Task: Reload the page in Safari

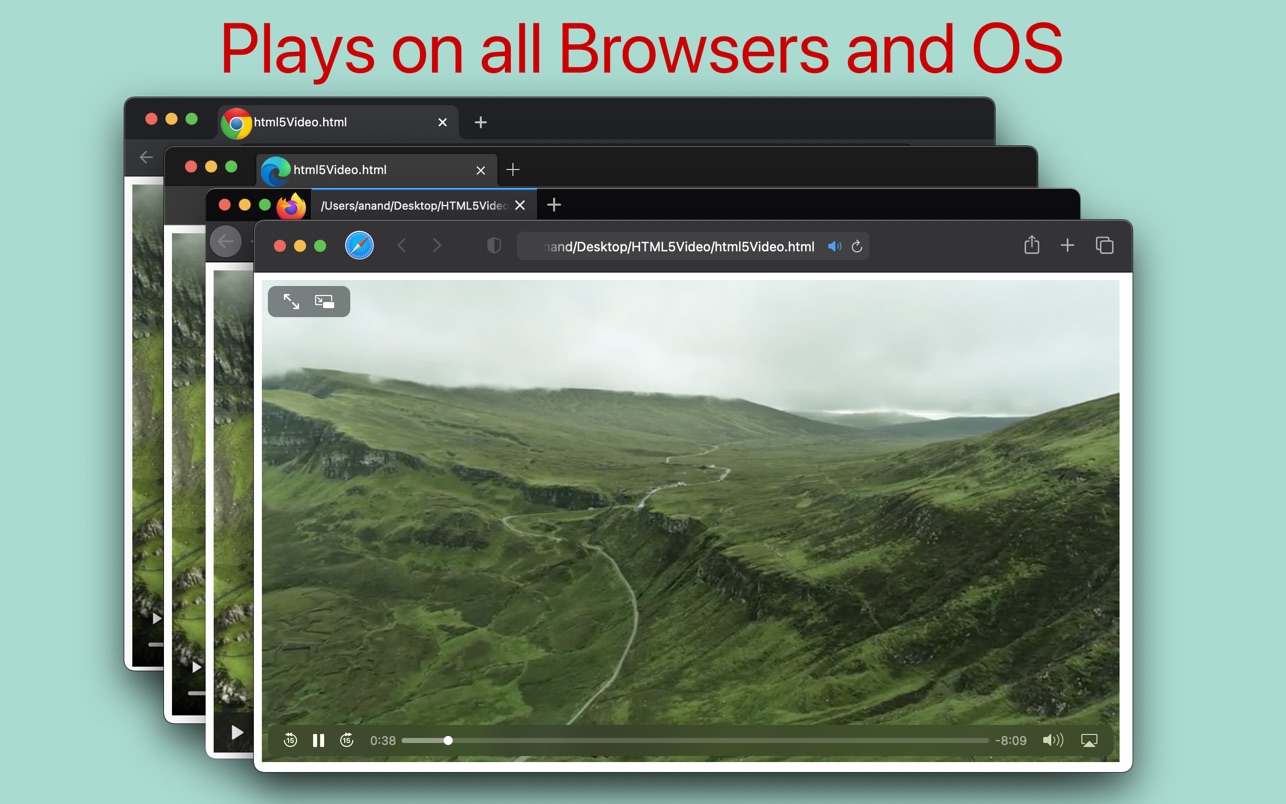Action: 857,246
